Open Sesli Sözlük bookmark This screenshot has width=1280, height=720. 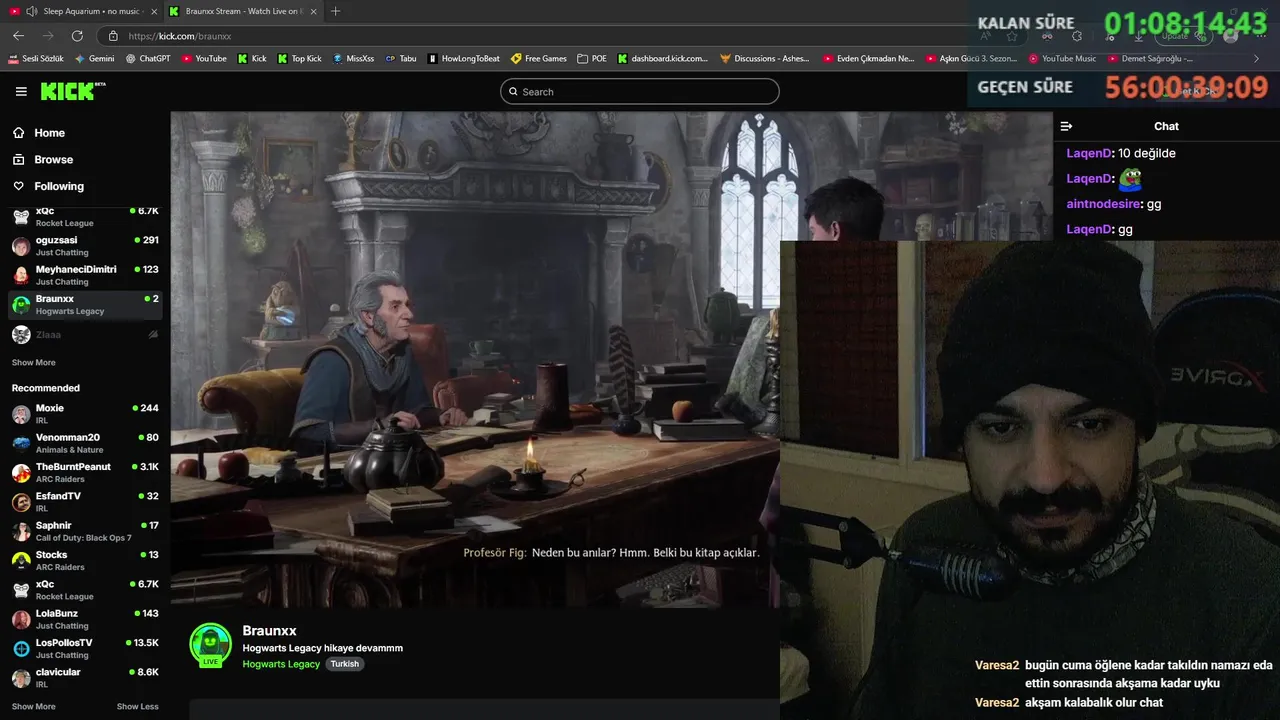[x=36, y=59]
